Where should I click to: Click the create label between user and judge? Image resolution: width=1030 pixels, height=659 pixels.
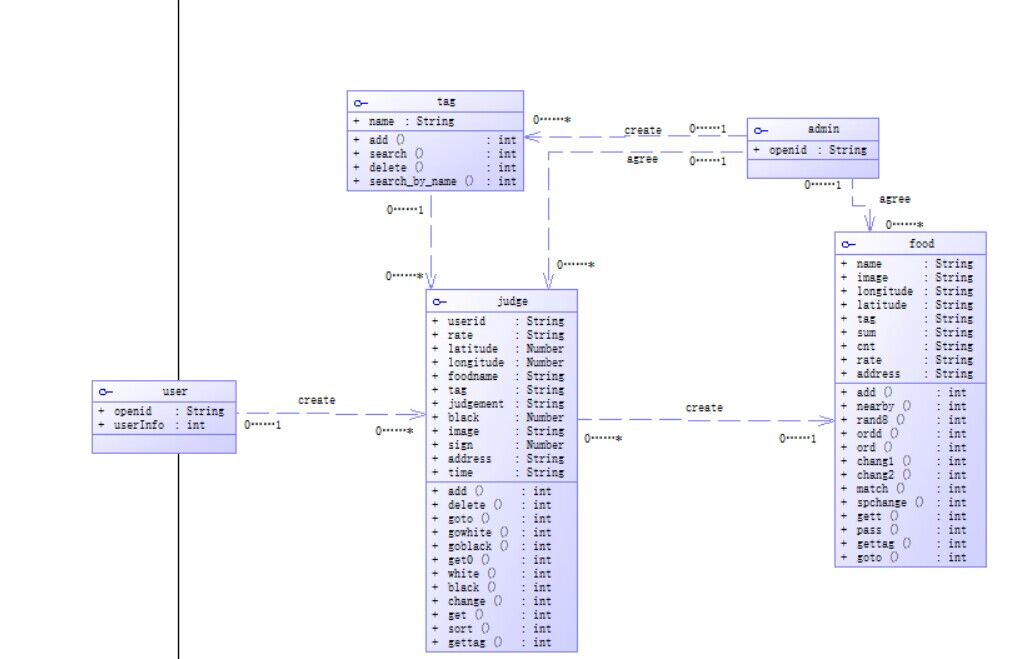click(317, 400)
